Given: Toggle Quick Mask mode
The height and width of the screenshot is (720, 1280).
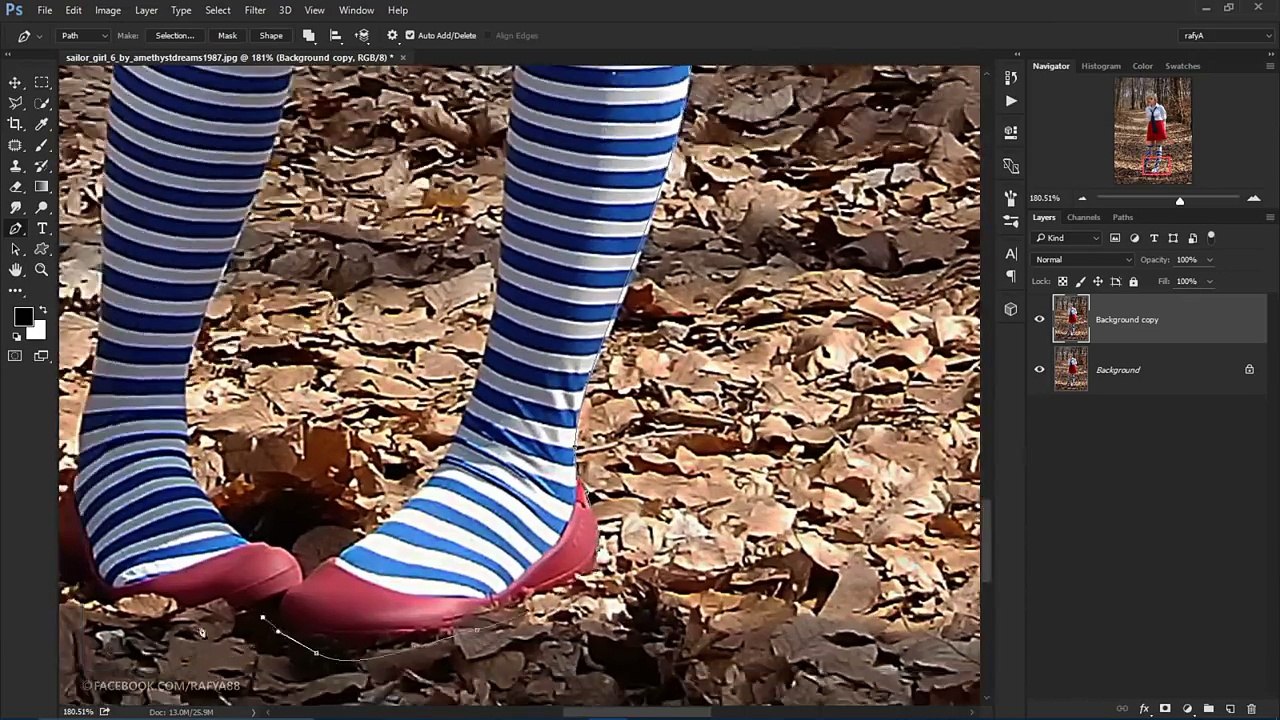Looking at the screenshot, I should click(16, 356).
